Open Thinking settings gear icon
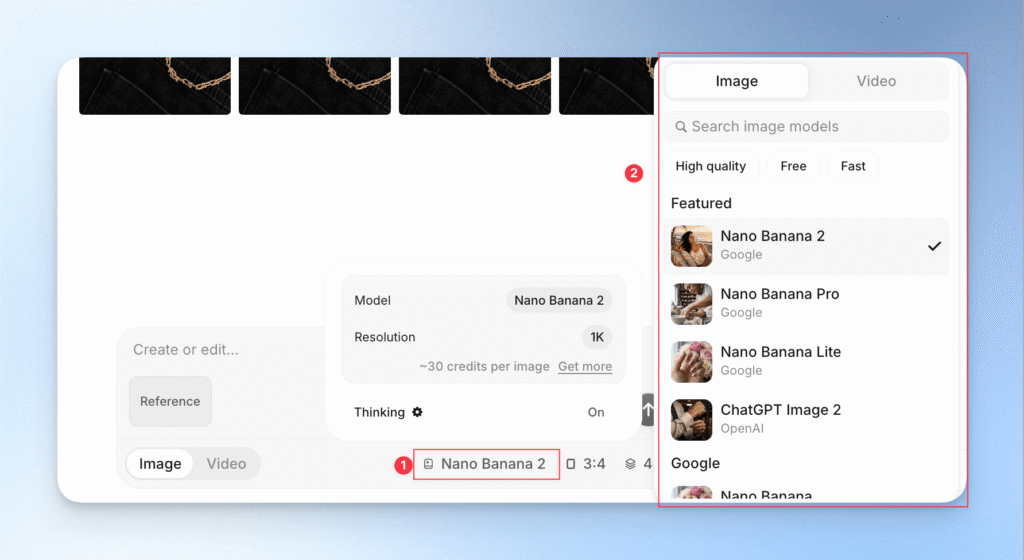The height and width of the screenshot is (560, 1024). tap(417, 412)
